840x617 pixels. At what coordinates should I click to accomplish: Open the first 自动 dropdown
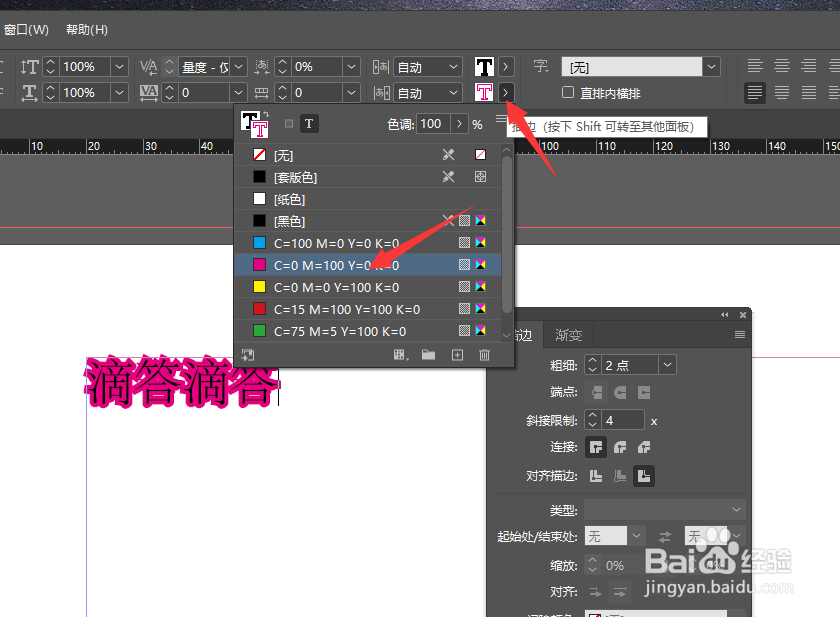point(453,67)
